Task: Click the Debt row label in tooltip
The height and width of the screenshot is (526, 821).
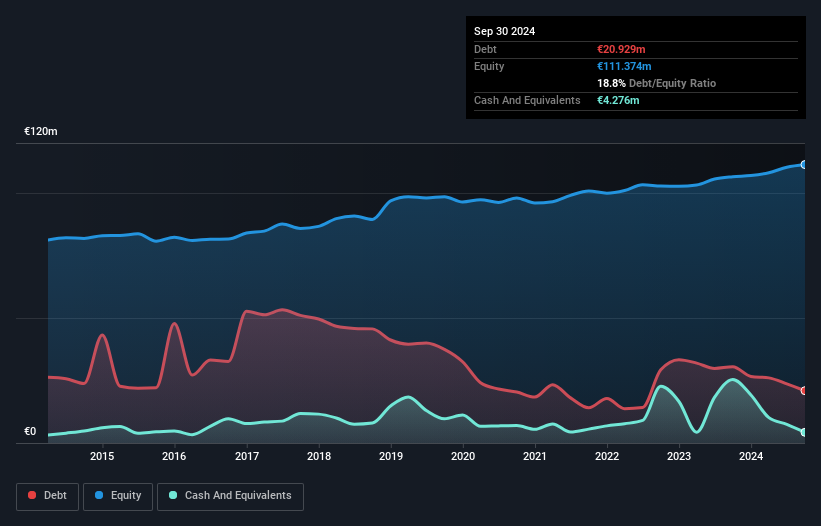Action: (485, 49)
